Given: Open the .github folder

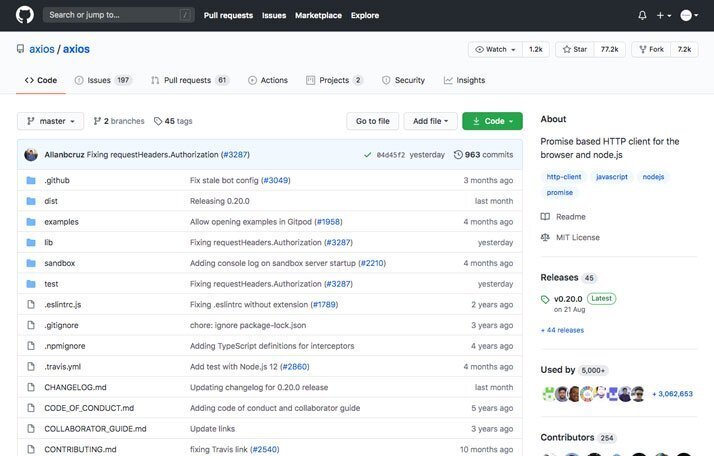Looking at the screenshot, I should pos(57,180).
